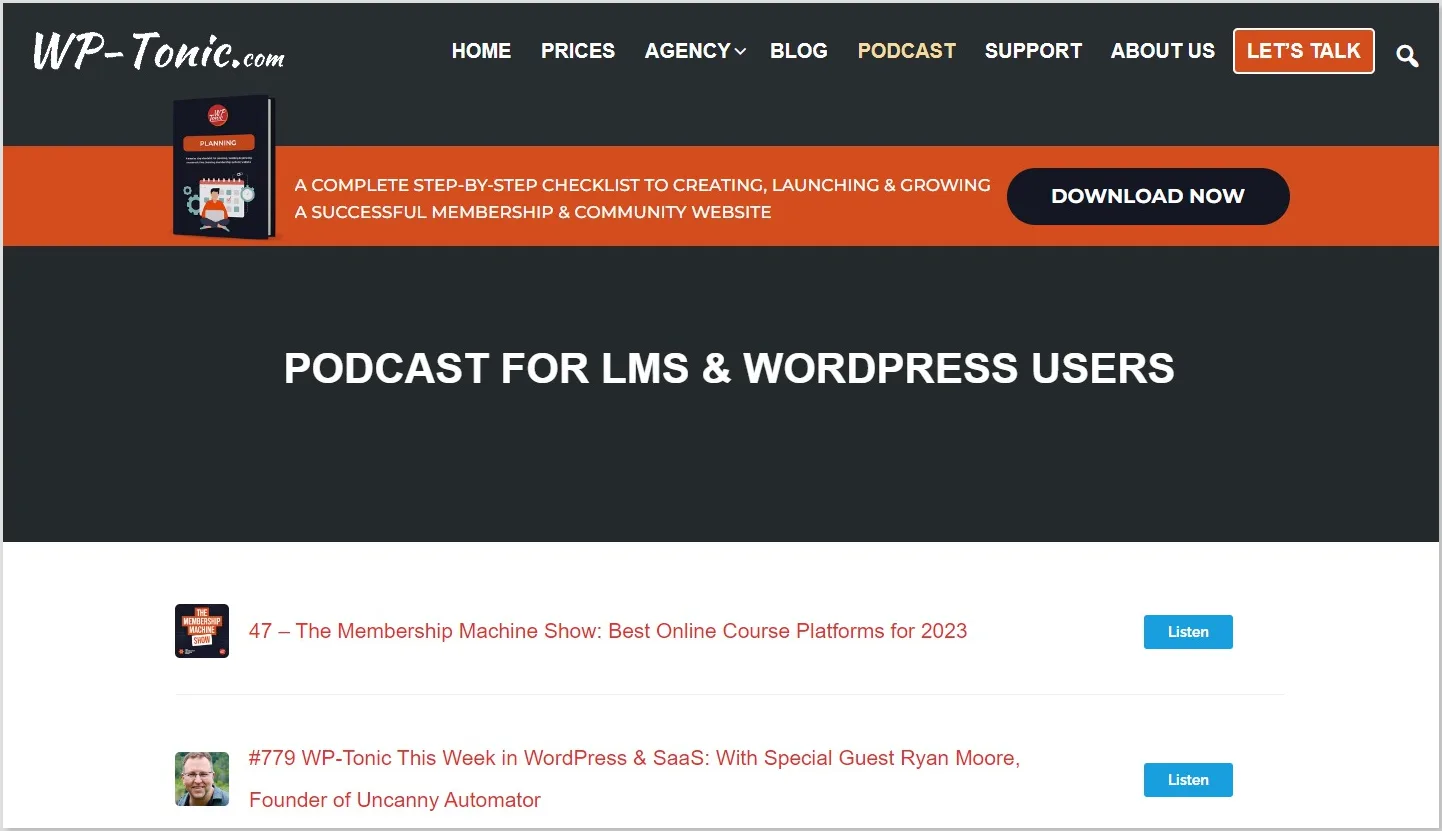
Task: Click the step-by-step checklist banner text
Action: point(642,198)
